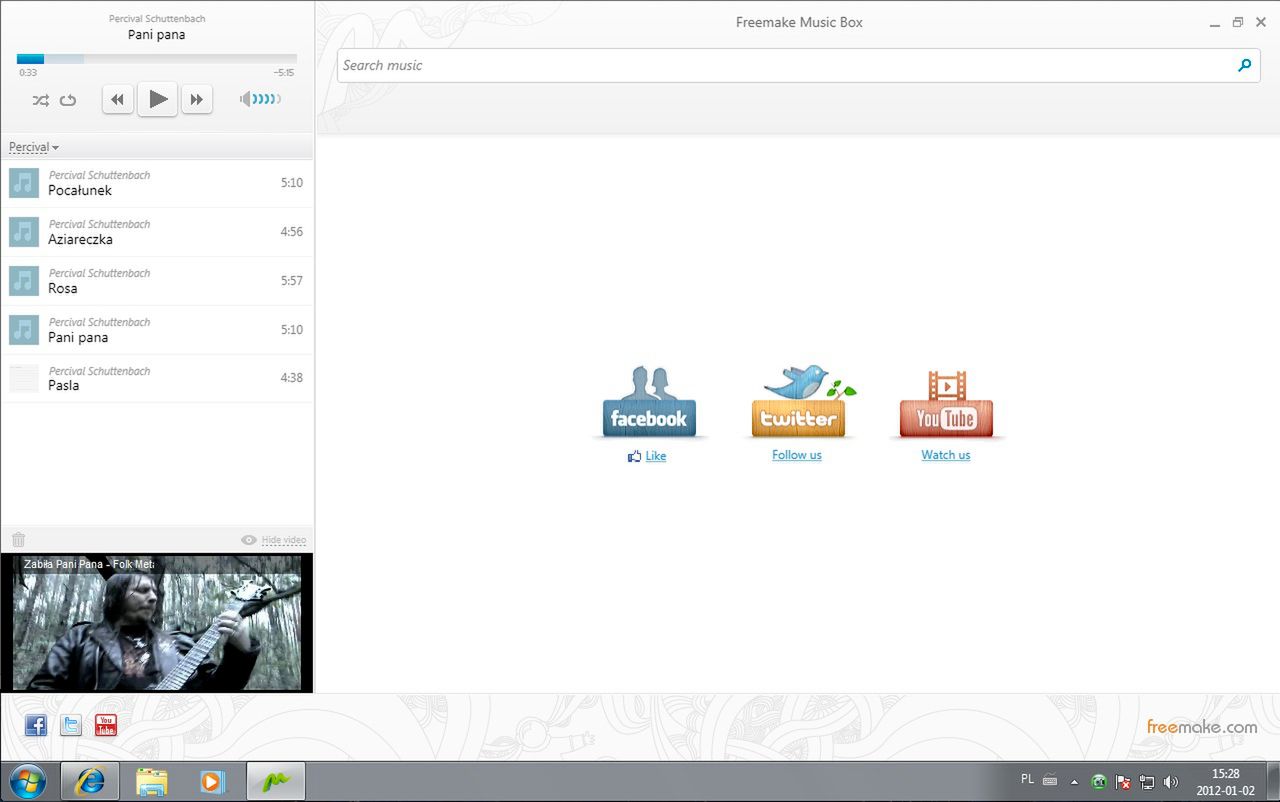Play the track titled Rosa
This screenshot has width=1280, height=802.
pos(157,281)
